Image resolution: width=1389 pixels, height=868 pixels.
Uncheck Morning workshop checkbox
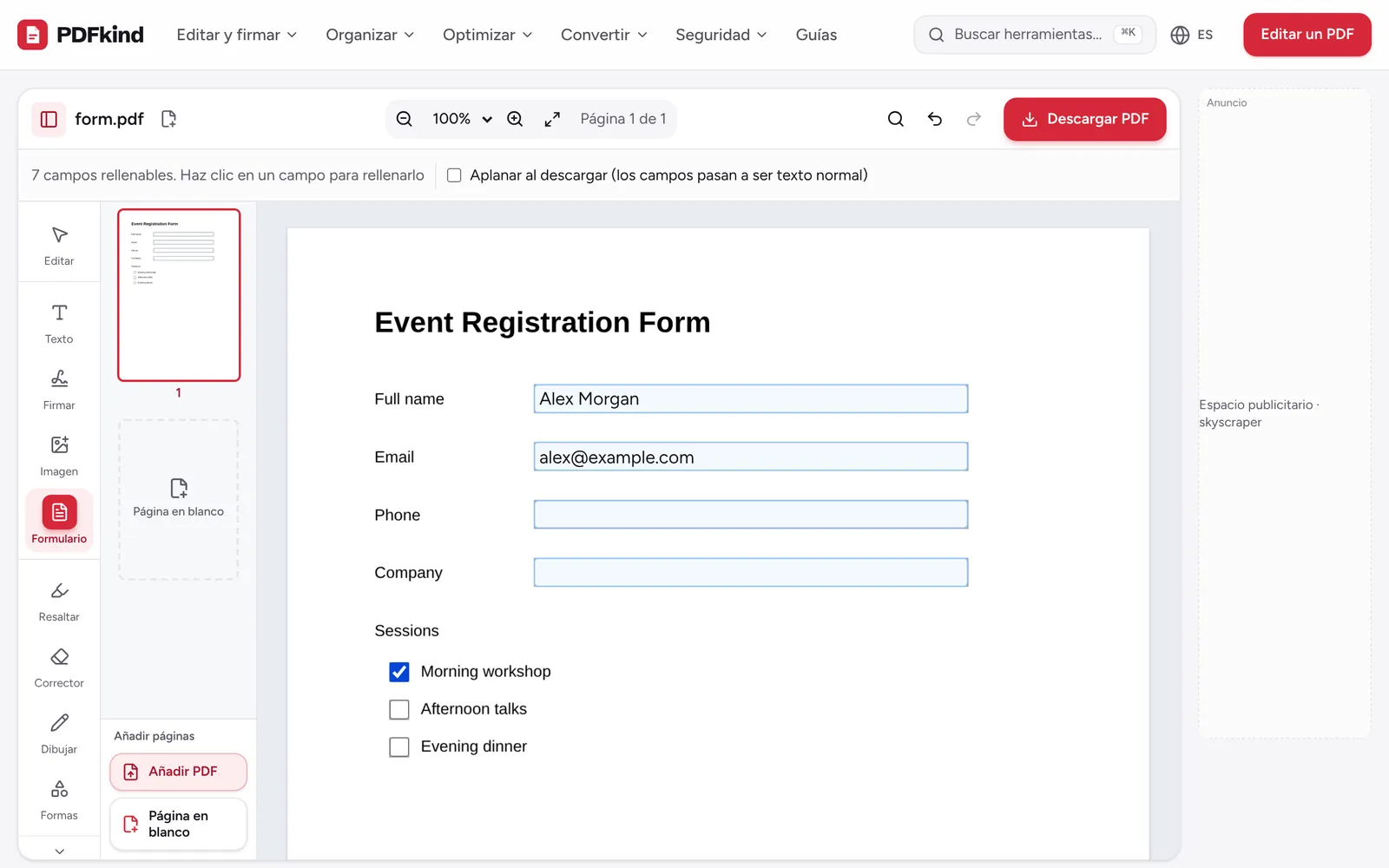tap(399, 672)
